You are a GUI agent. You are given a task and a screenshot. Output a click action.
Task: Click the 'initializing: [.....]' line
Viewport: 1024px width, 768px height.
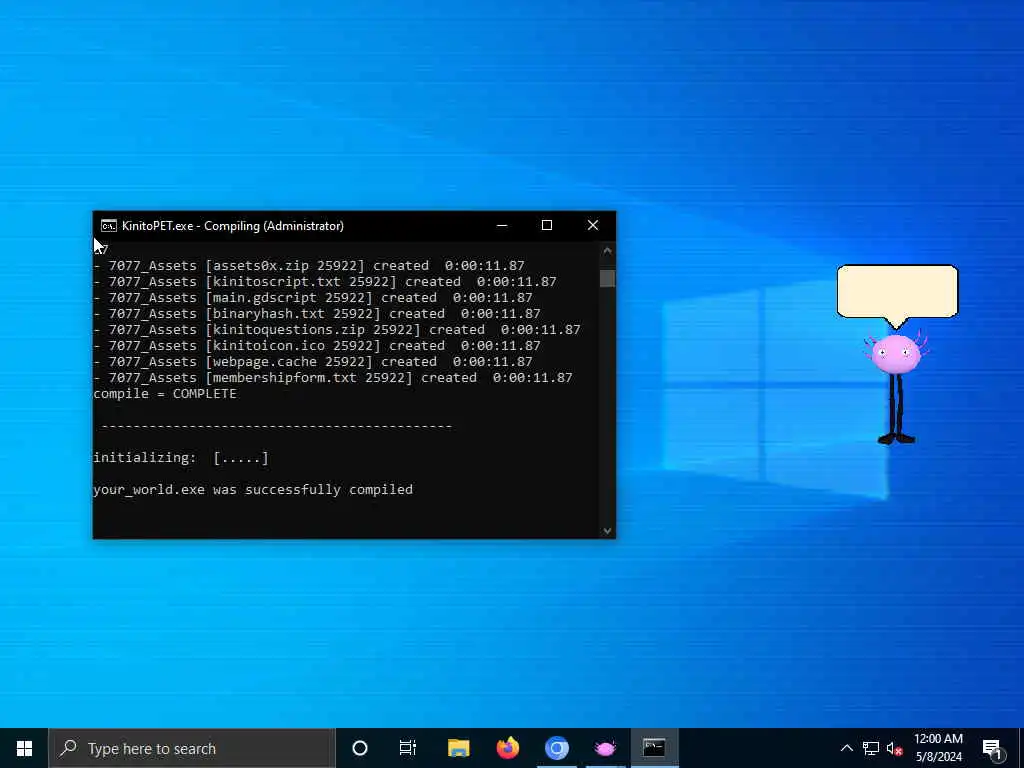pos(181,458)
